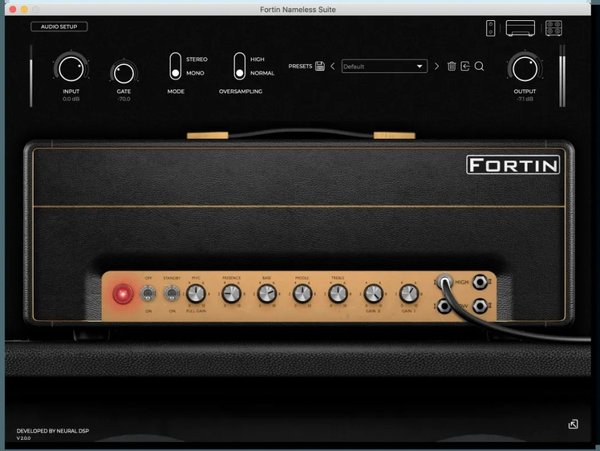Click the Low input jack on the left
This screenshot has height=451, width=600.
(444, 306)
